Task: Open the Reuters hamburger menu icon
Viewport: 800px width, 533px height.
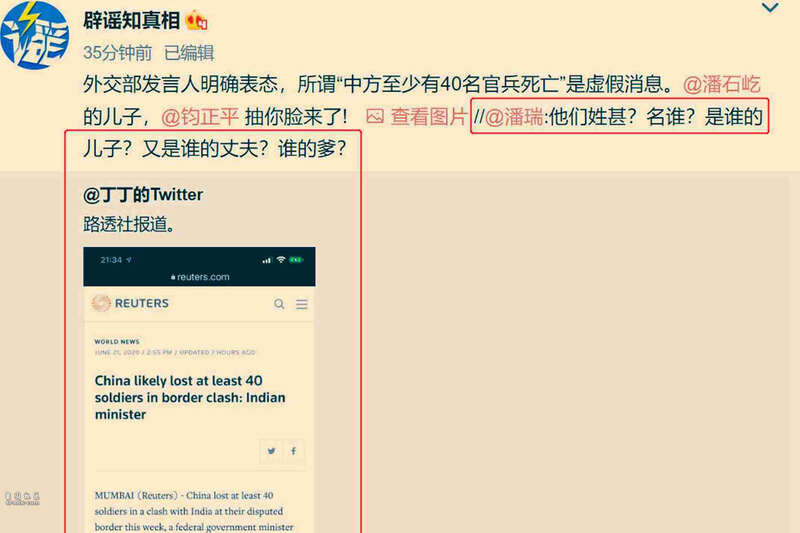Action: click(302, 304)
